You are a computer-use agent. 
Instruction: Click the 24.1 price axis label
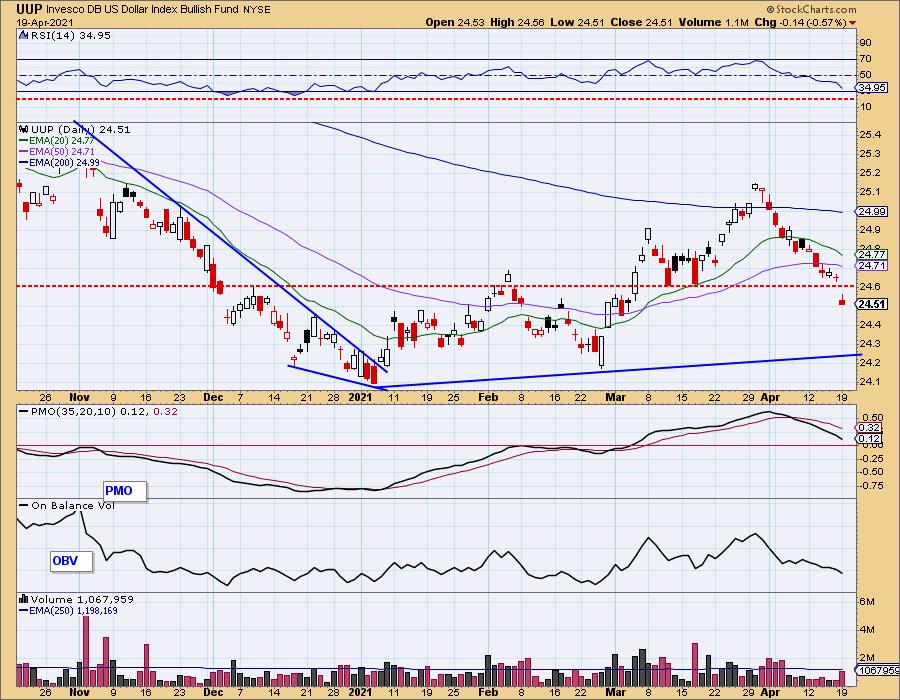[x=871, y=381]
